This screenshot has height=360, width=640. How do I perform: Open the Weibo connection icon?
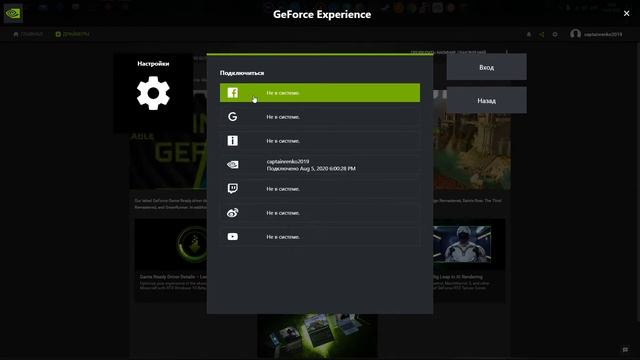[233, 213]
